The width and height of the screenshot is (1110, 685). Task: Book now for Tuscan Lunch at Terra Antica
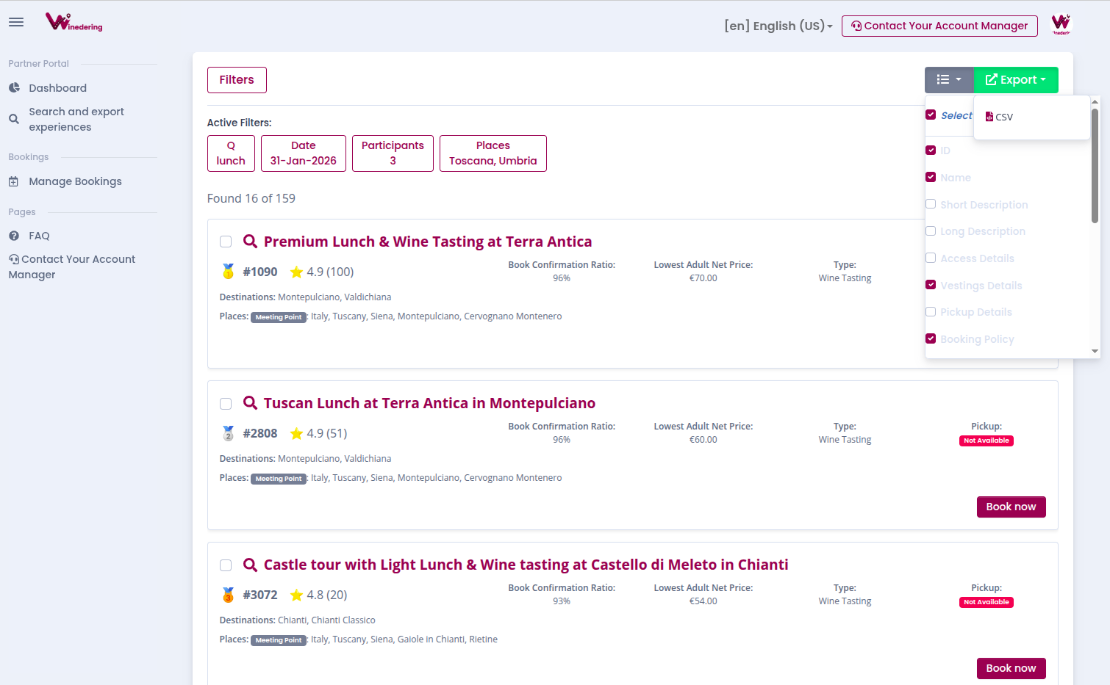1011,507
